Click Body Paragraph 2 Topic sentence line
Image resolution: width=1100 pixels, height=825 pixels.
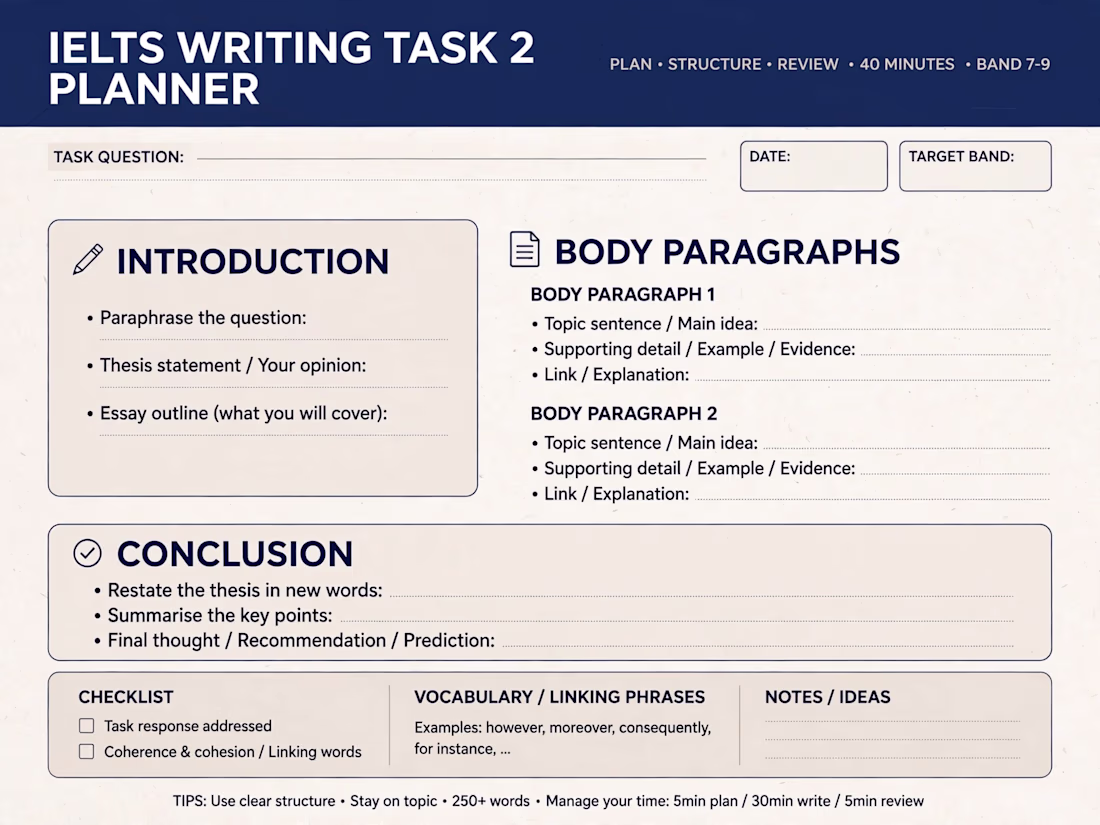906,448
